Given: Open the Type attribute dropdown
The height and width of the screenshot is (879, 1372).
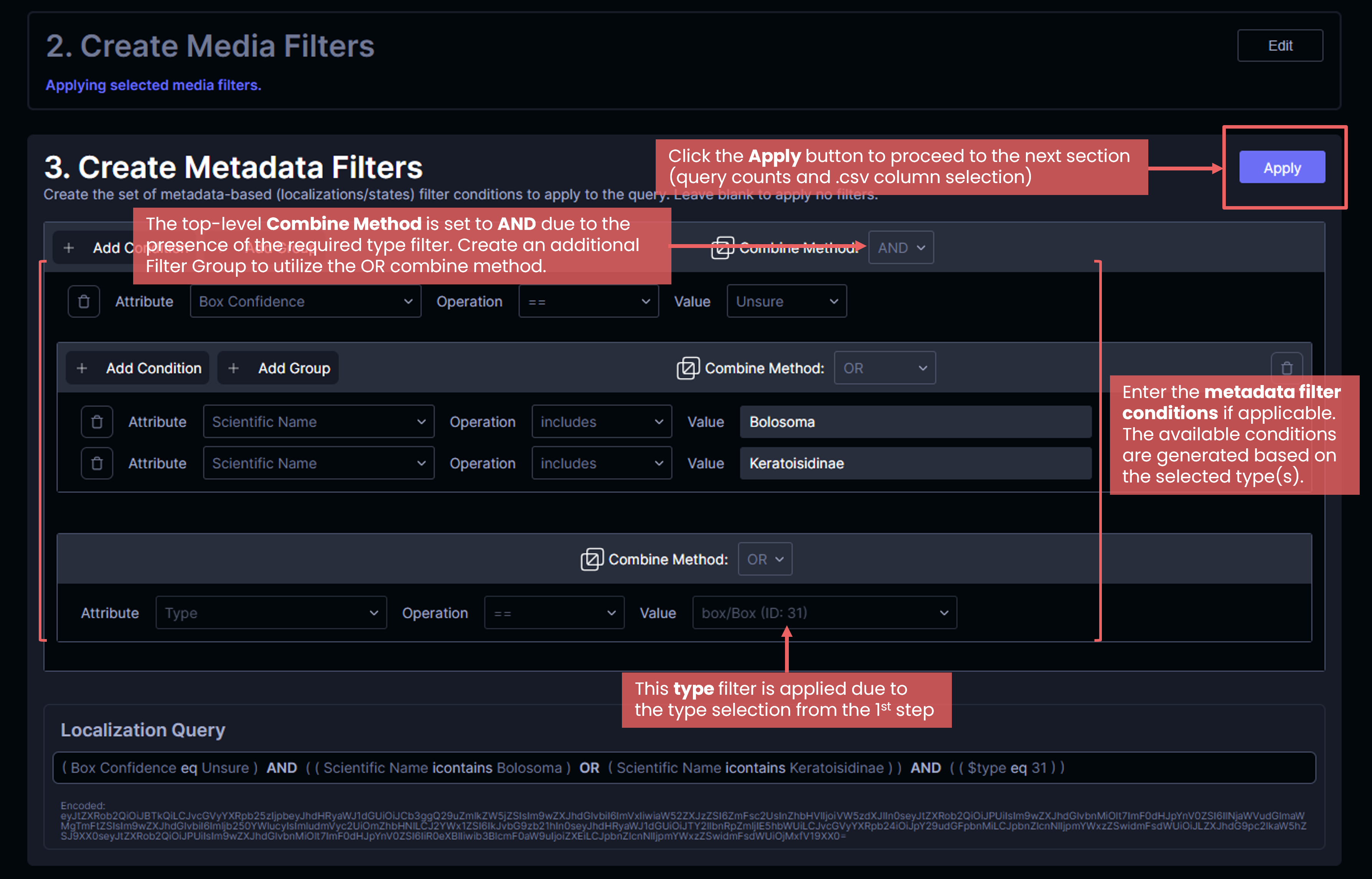Looking at the screenshot, I should (x=271, y=613).
